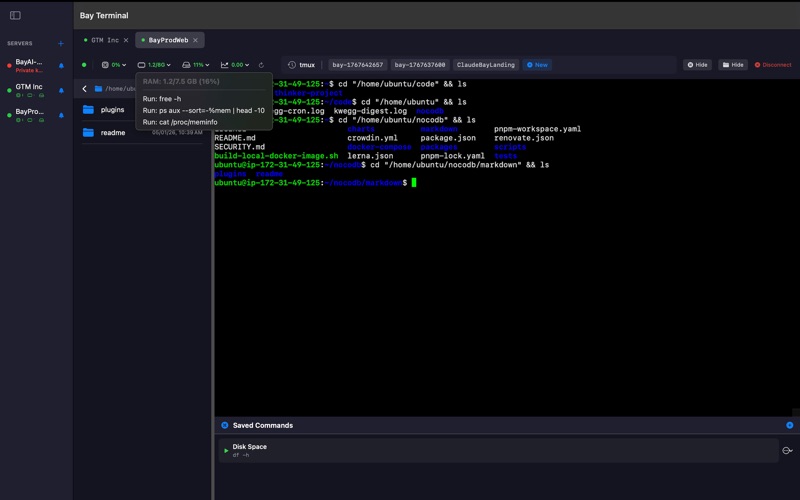Go back in file browser
The width and height of the screenshot is (800, 500).
84,89
